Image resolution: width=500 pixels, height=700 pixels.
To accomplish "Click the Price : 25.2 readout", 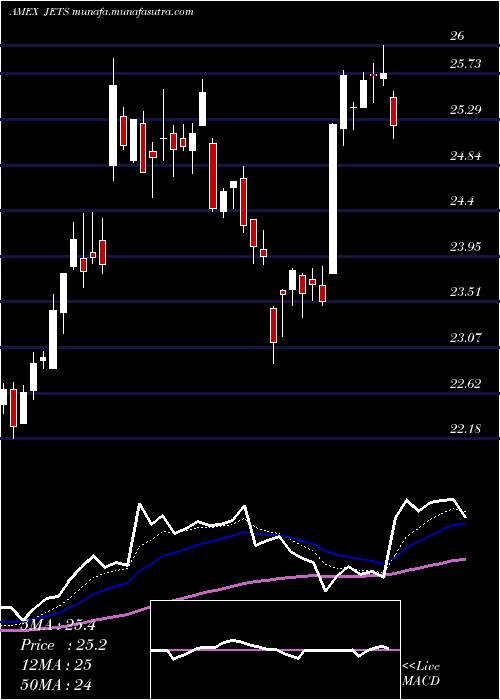I will [63, 645].
